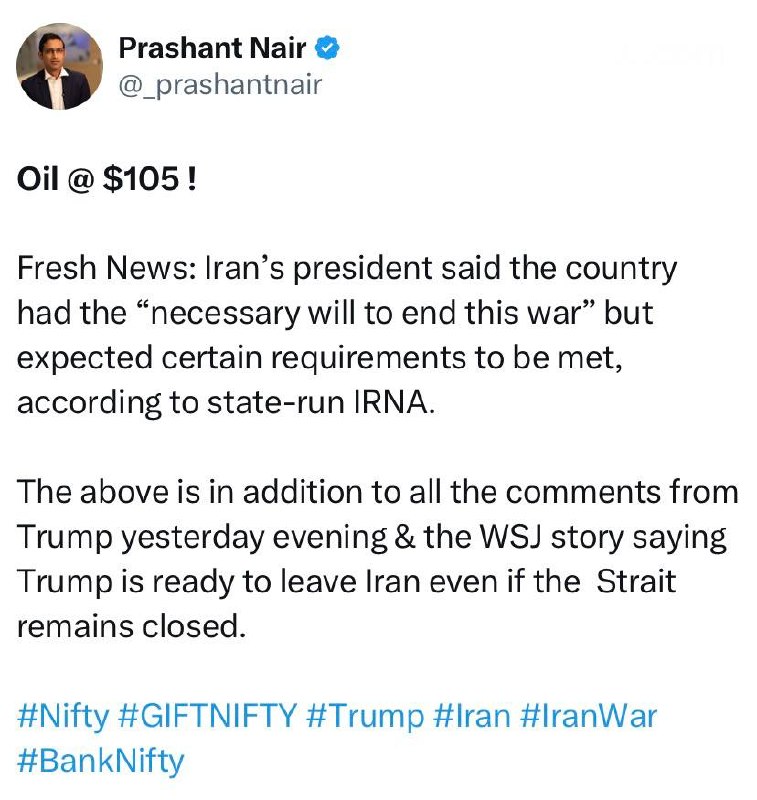
Task: Open the @_prashantnair handle
Action: click(220, 84)
